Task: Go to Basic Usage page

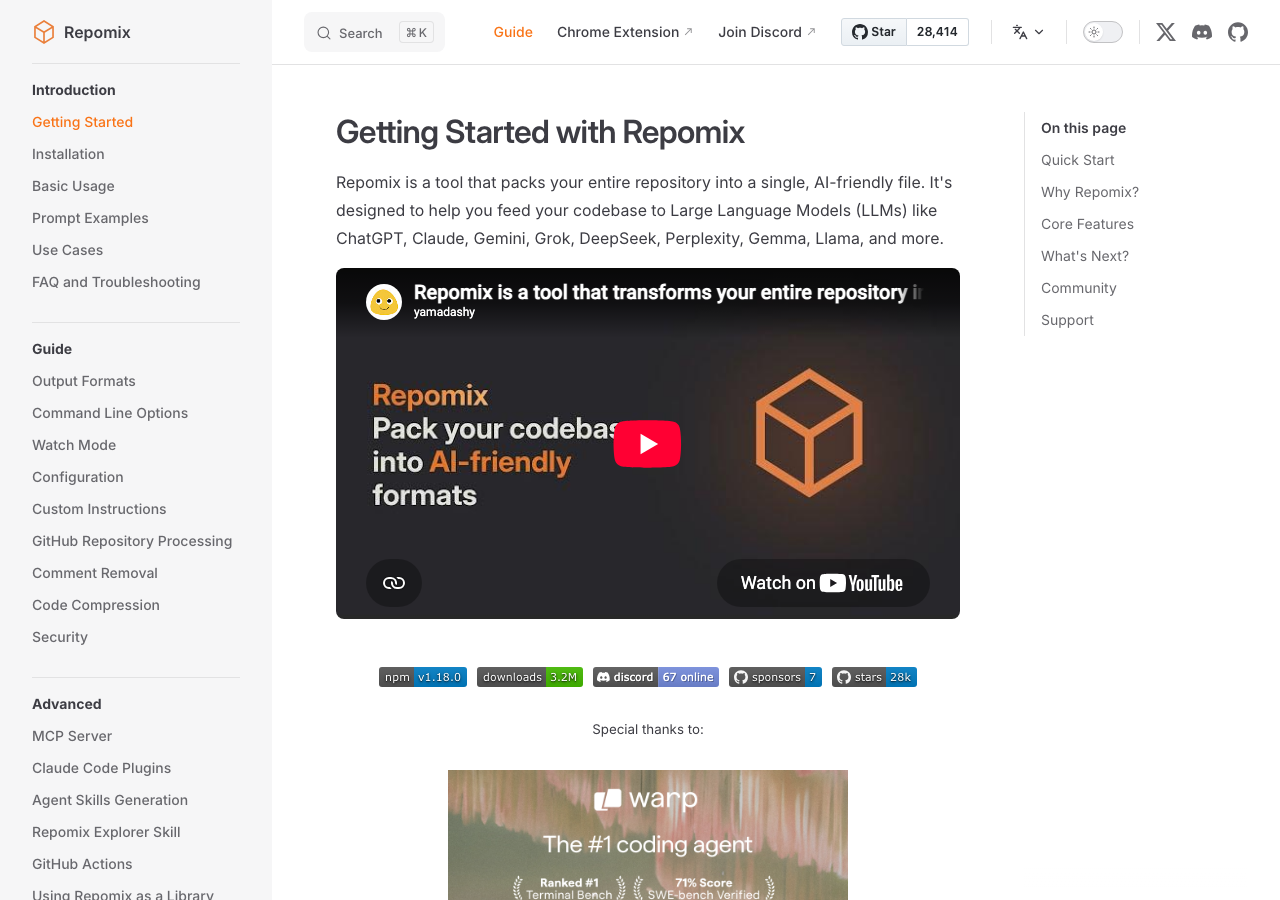Action: click(73, 186)
